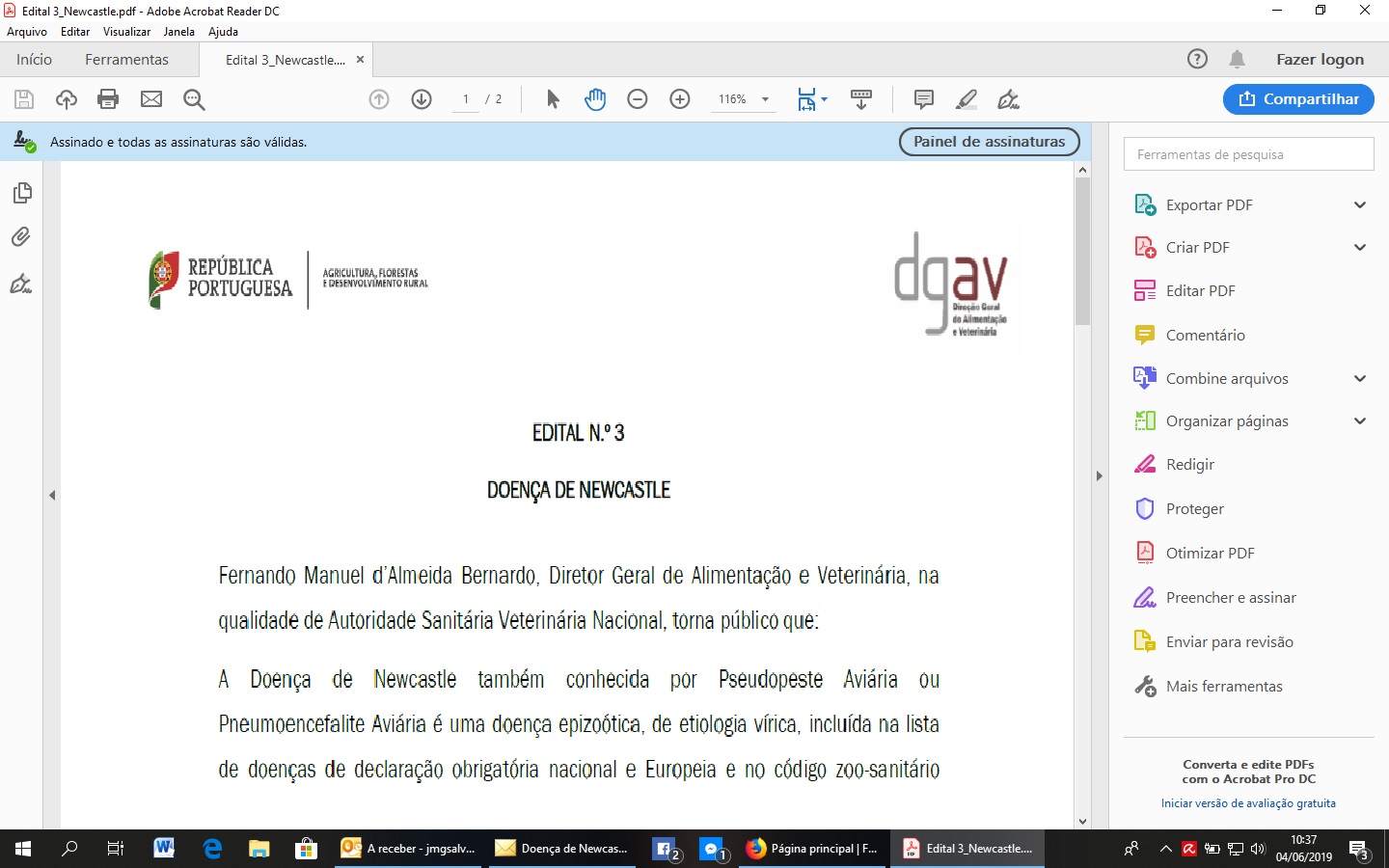
Task: Open attachments panel paperclip icon
Action: (21, 237)
